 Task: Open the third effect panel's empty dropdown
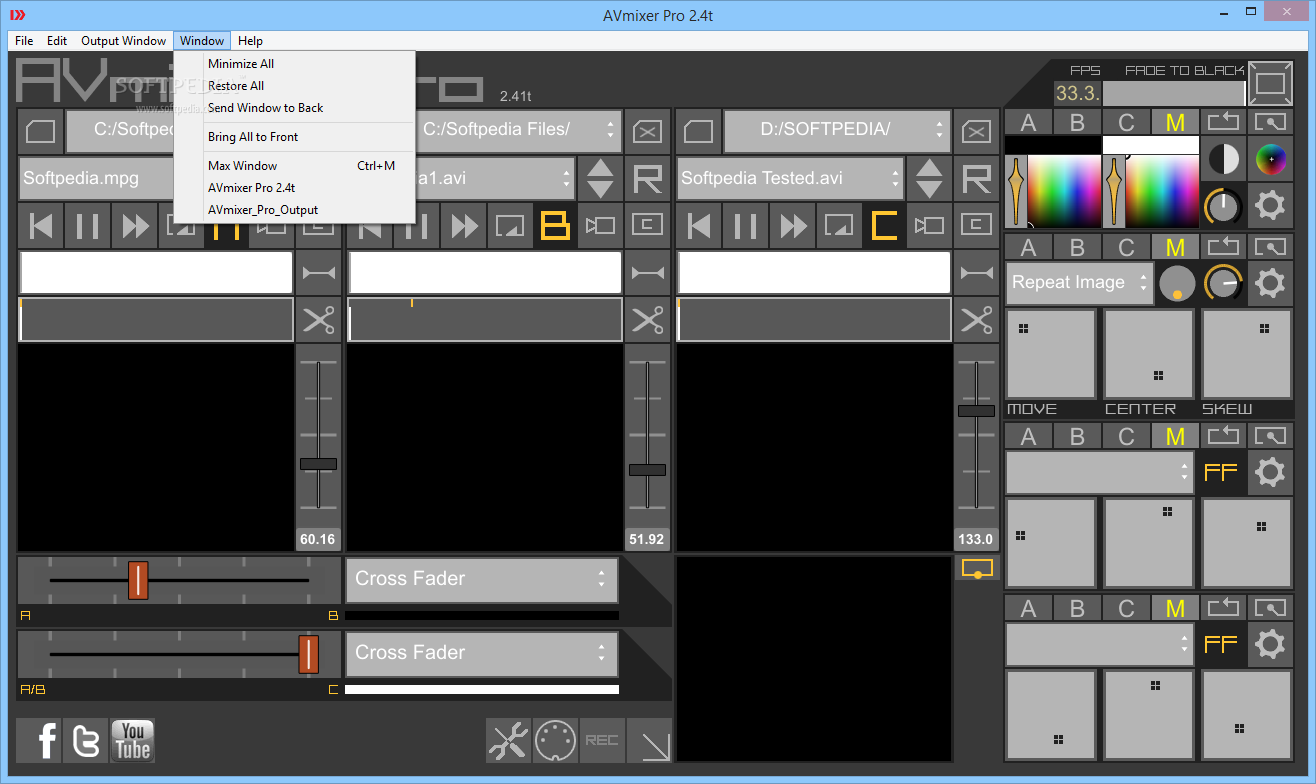[x=1100, y=472]
